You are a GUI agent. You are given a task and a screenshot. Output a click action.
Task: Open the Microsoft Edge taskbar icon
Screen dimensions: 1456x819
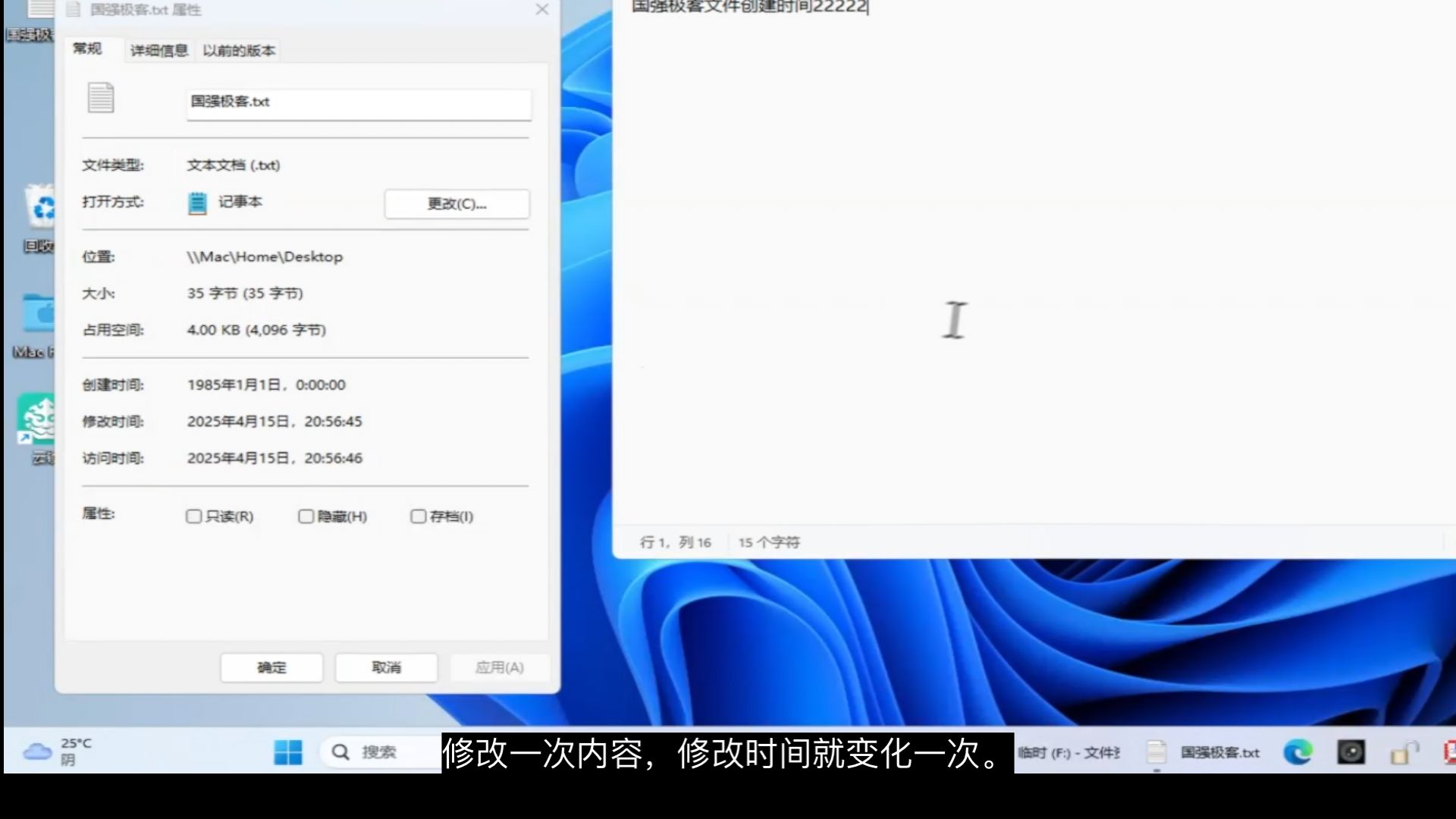pos(1298,752)
